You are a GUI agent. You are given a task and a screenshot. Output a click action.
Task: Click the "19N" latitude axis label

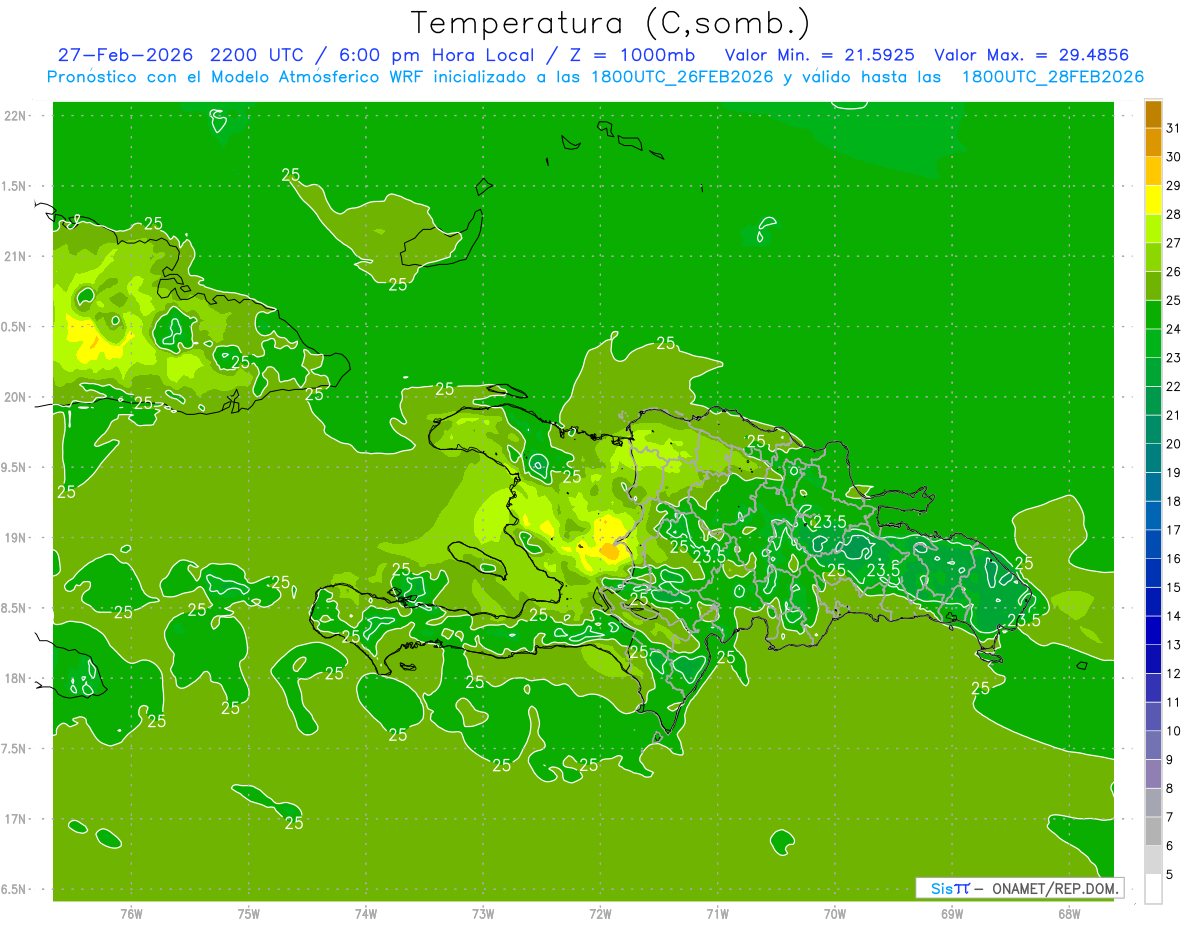pos(15,538)
